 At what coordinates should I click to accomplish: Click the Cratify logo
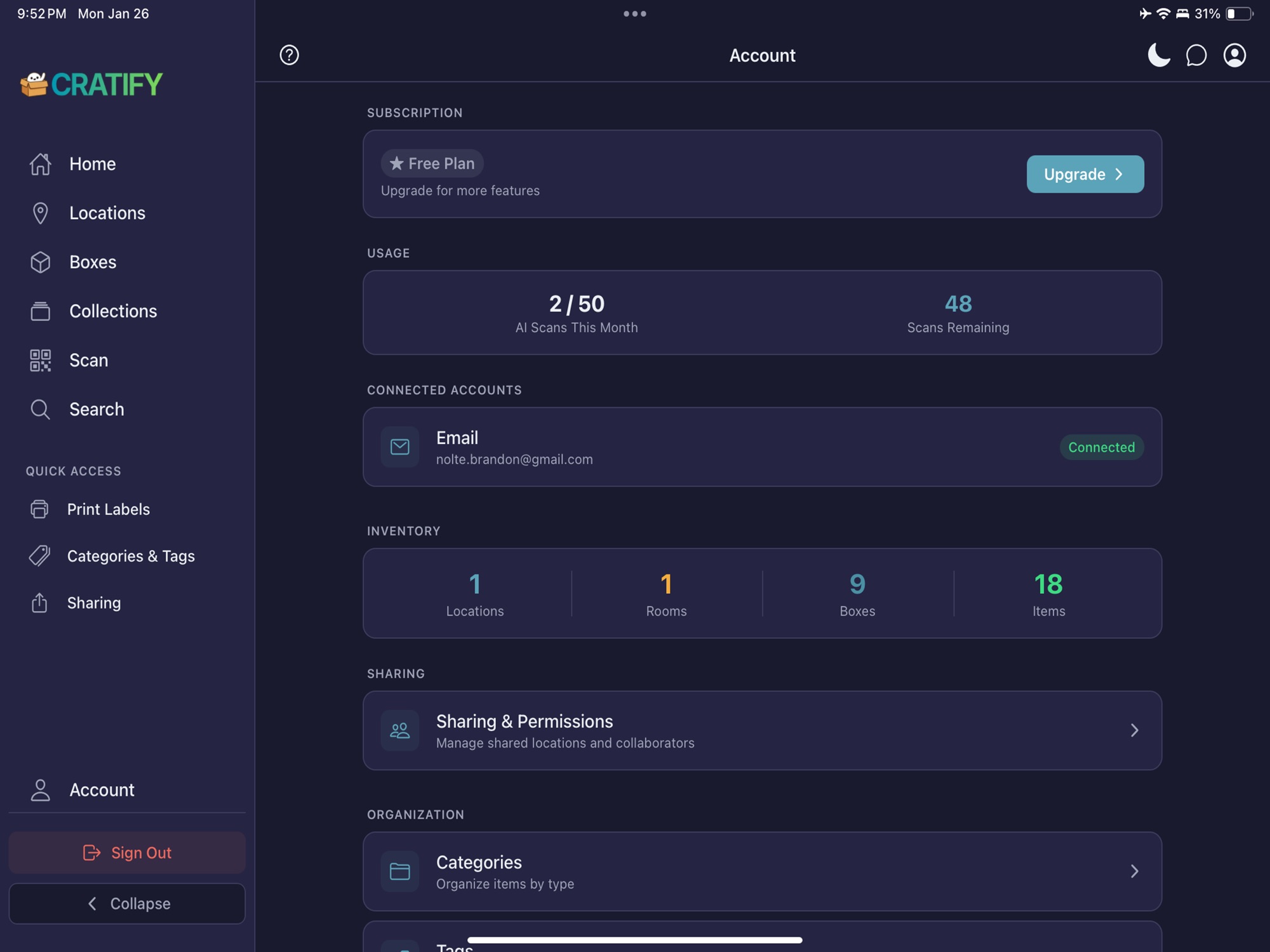pos(92,84)
